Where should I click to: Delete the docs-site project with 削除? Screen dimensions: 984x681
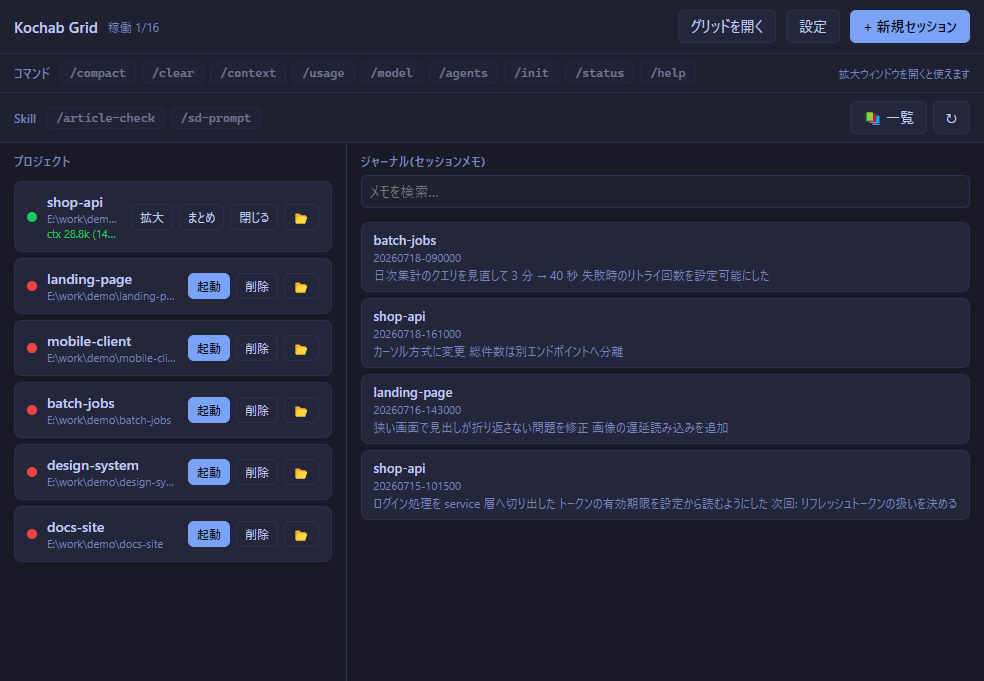tap(257, 535)
